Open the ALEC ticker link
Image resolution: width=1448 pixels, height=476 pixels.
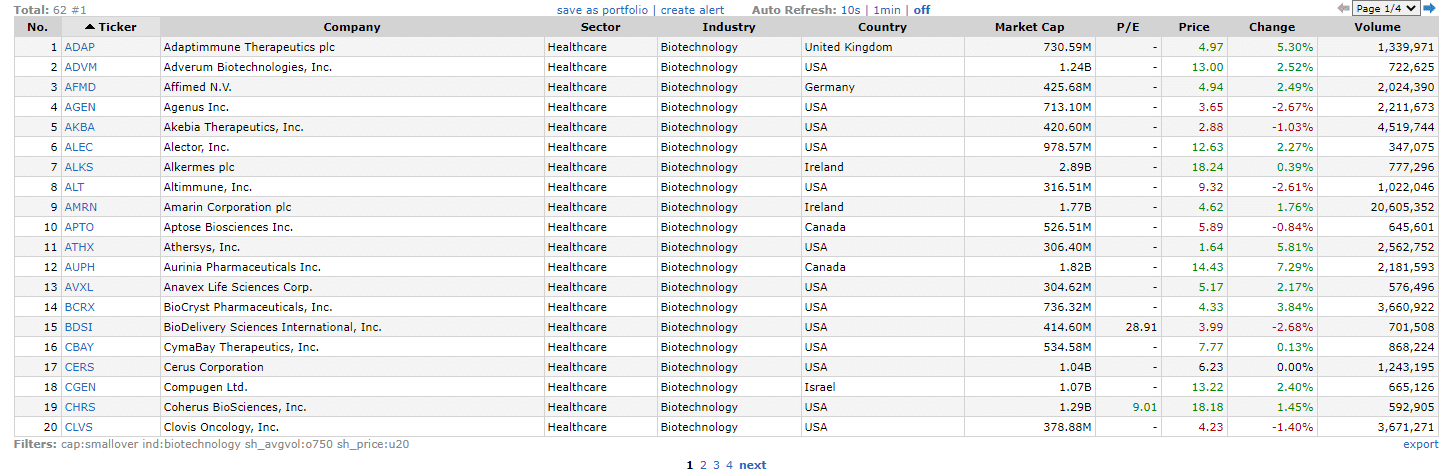tap(78, 147)
